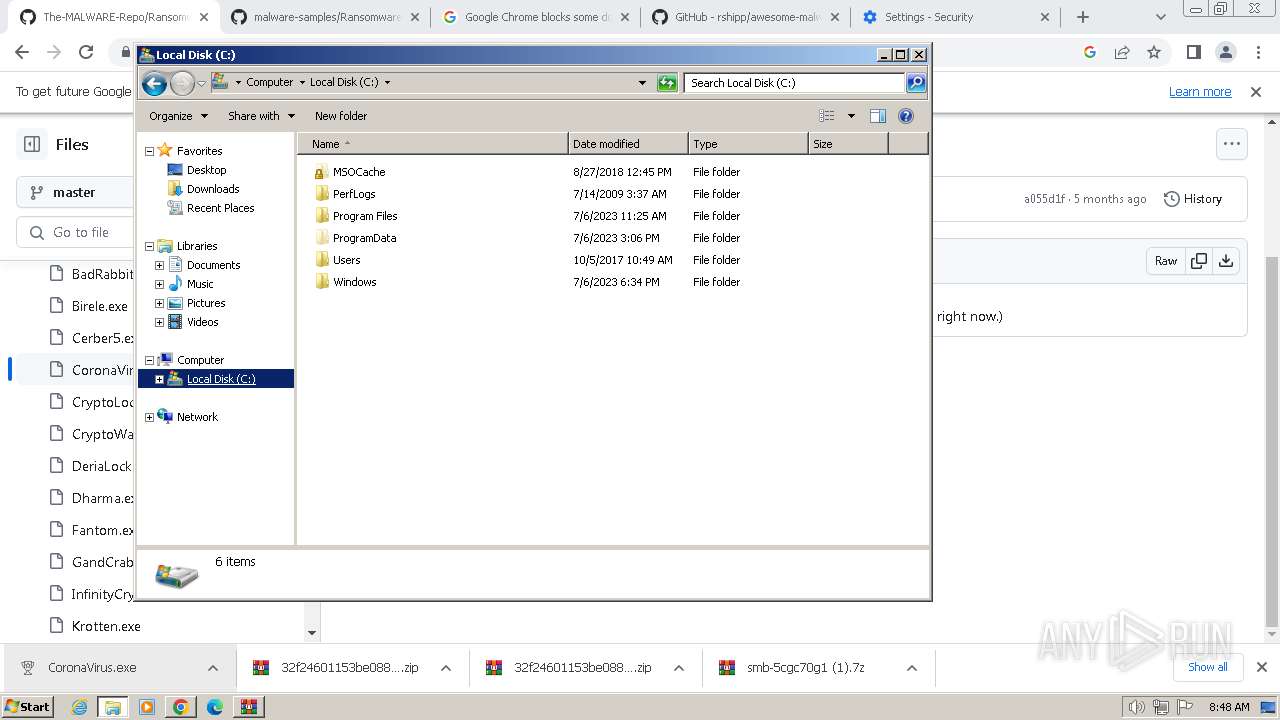Open the view options dropdown arrow
This screenshot has width=1280, height=720.
click(x=851, y=116)
